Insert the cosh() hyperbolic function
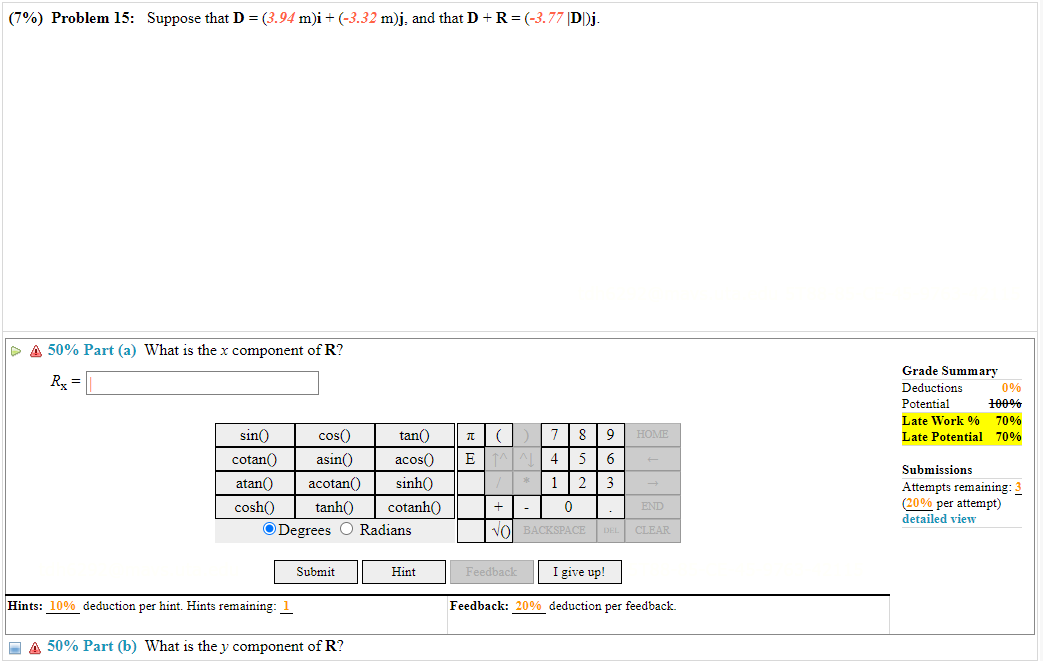 point(254,506)
